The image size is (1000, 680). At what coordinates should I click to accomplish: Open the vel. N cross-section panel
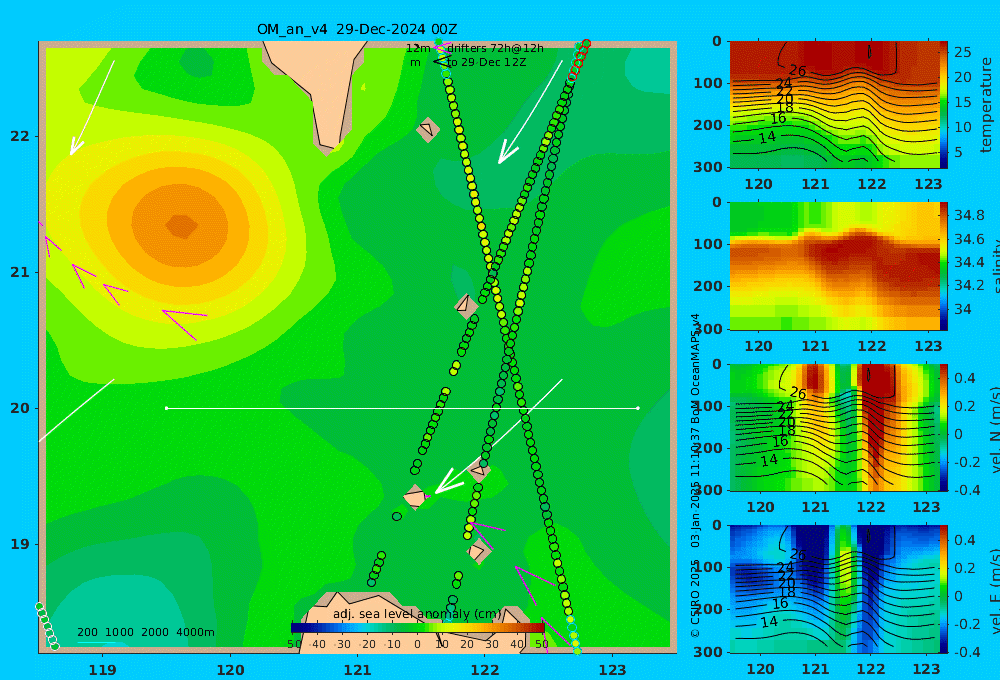[834, 427]
